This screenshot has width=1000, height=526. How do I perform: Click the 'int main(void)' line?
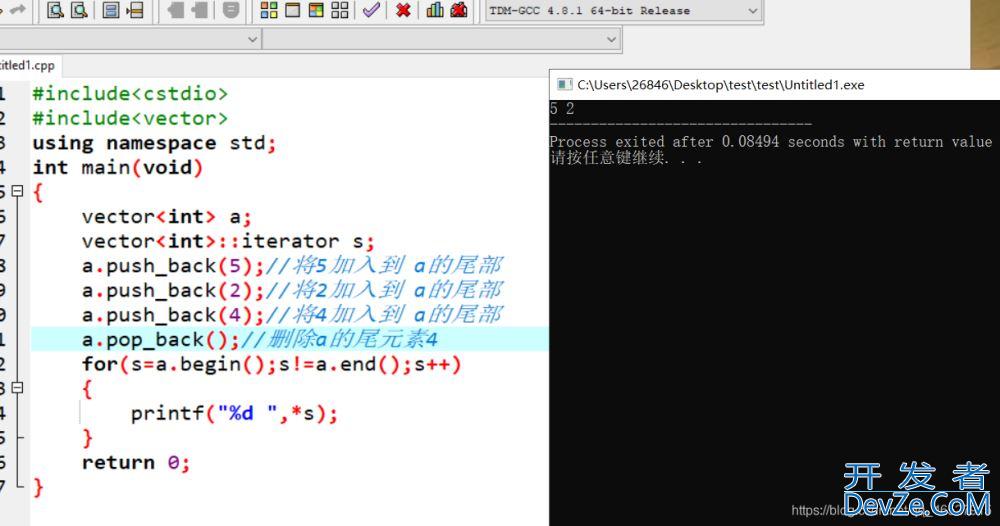tap(118, 168)
